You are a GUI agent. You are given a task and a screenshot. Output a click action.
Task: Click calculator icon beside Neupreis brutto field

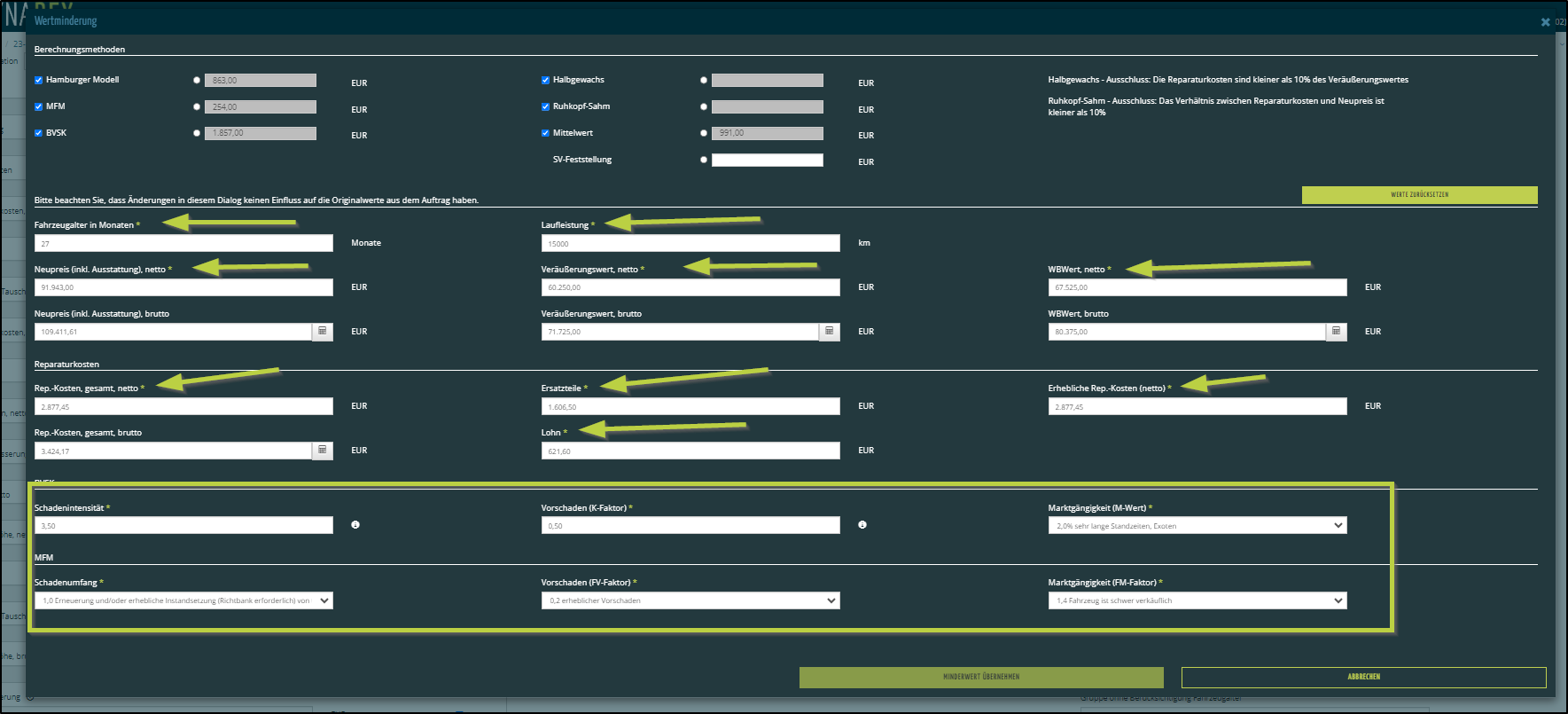(323, 331)
